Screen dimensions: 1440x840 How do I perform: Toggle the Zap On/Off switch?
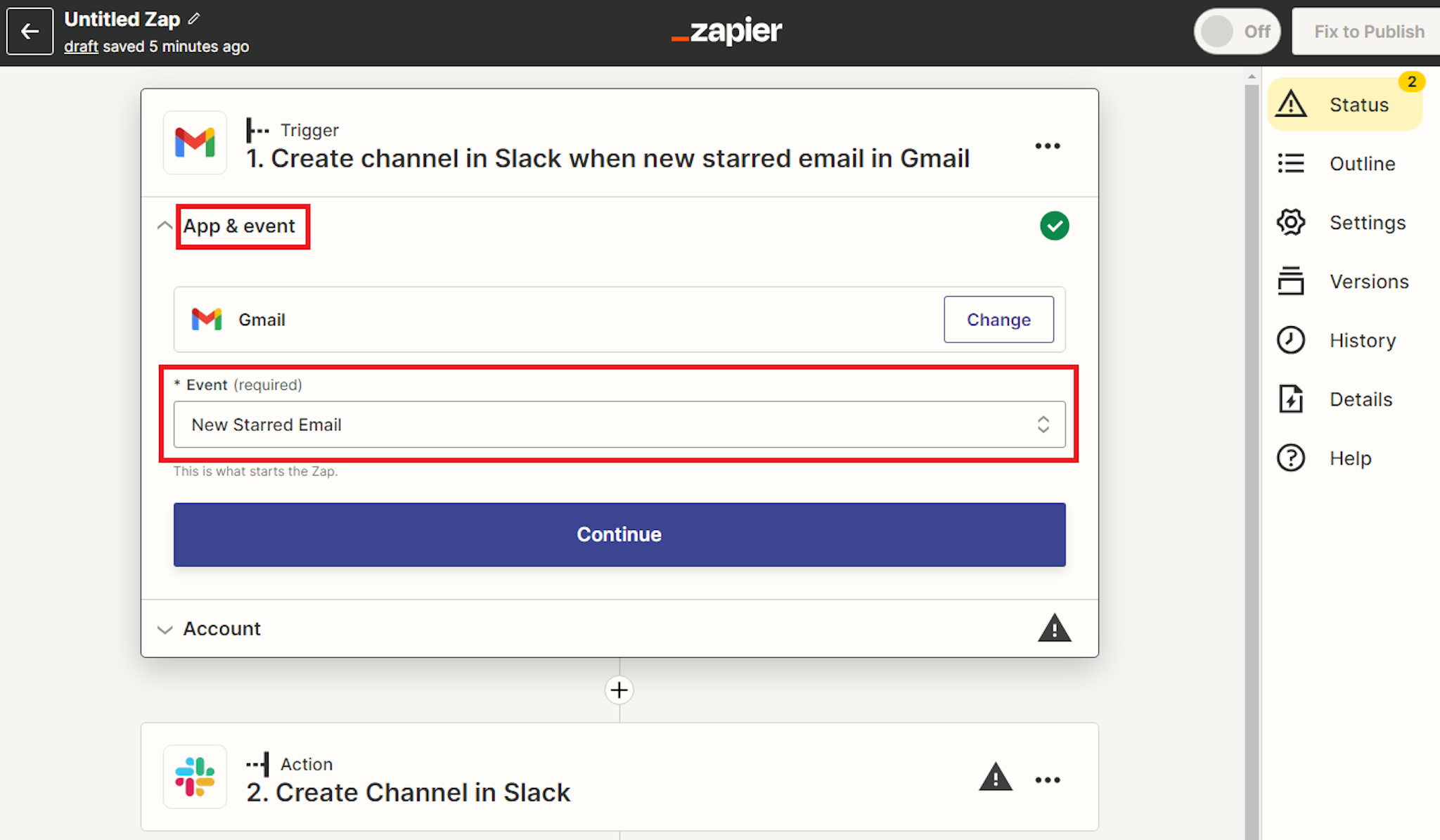click(1236, 32)
